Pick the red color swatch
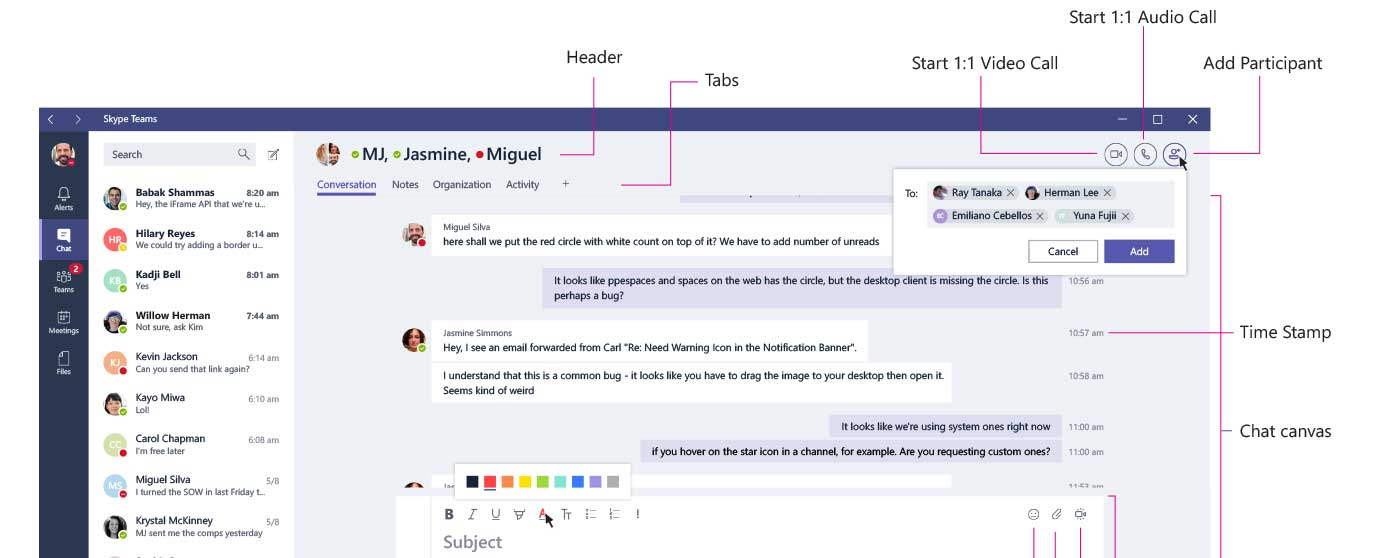This screenshot has height=558, width=1400. click(490, 482)
